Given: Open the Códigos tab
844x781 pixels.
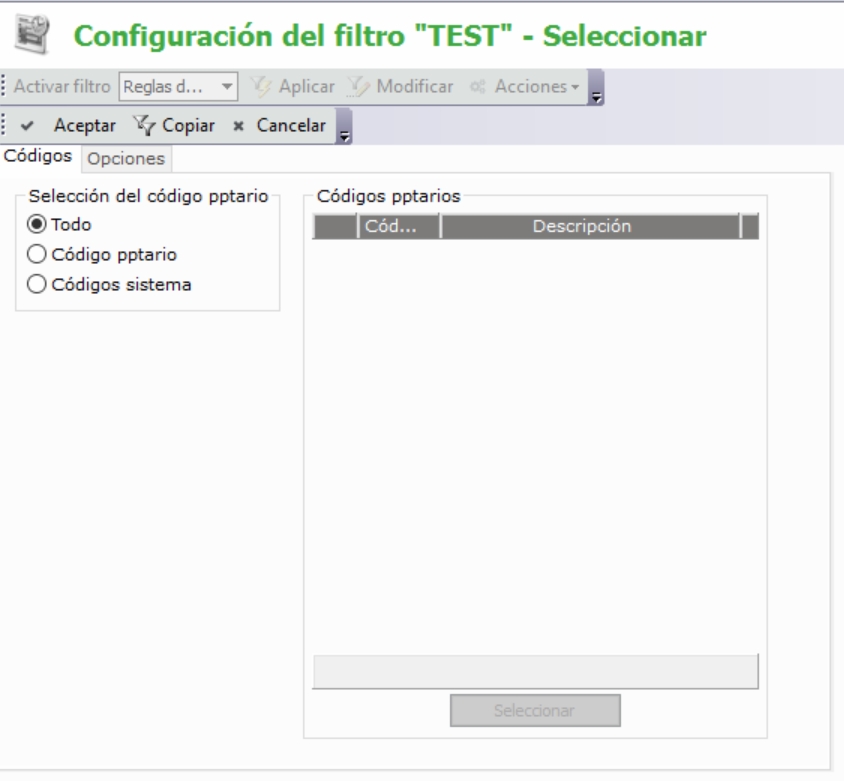Looking at the screenshot, I should [38, 157].
